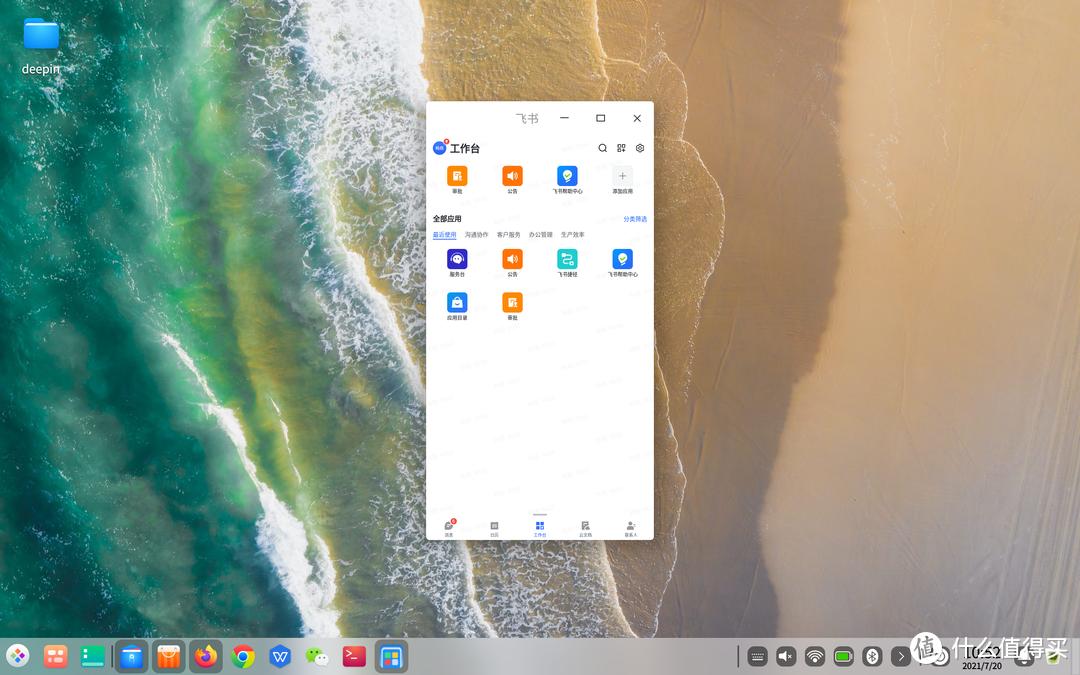
Task: Open the 飞书帮助中心 help center app
Action: click(567, 176)
